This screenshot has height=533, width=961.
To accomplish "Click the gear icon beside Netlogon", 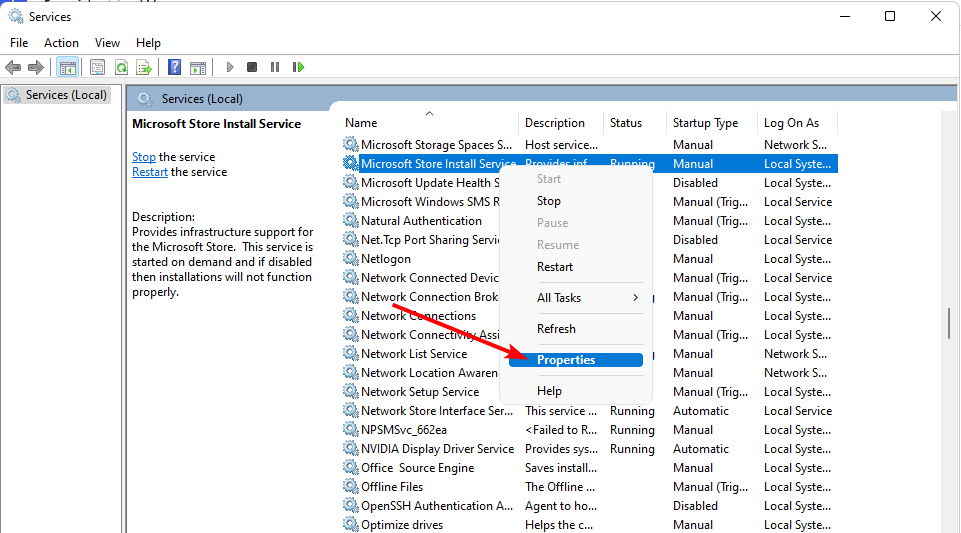I will [351, 259].
